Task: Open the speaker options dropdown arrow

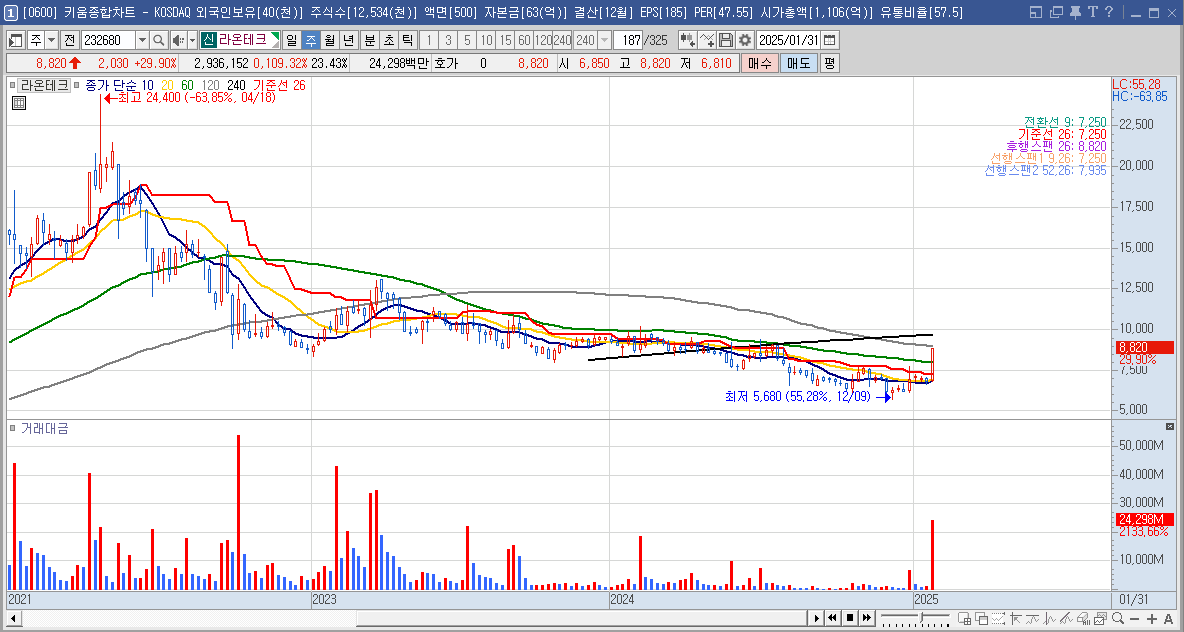Action: click(192, 40)
